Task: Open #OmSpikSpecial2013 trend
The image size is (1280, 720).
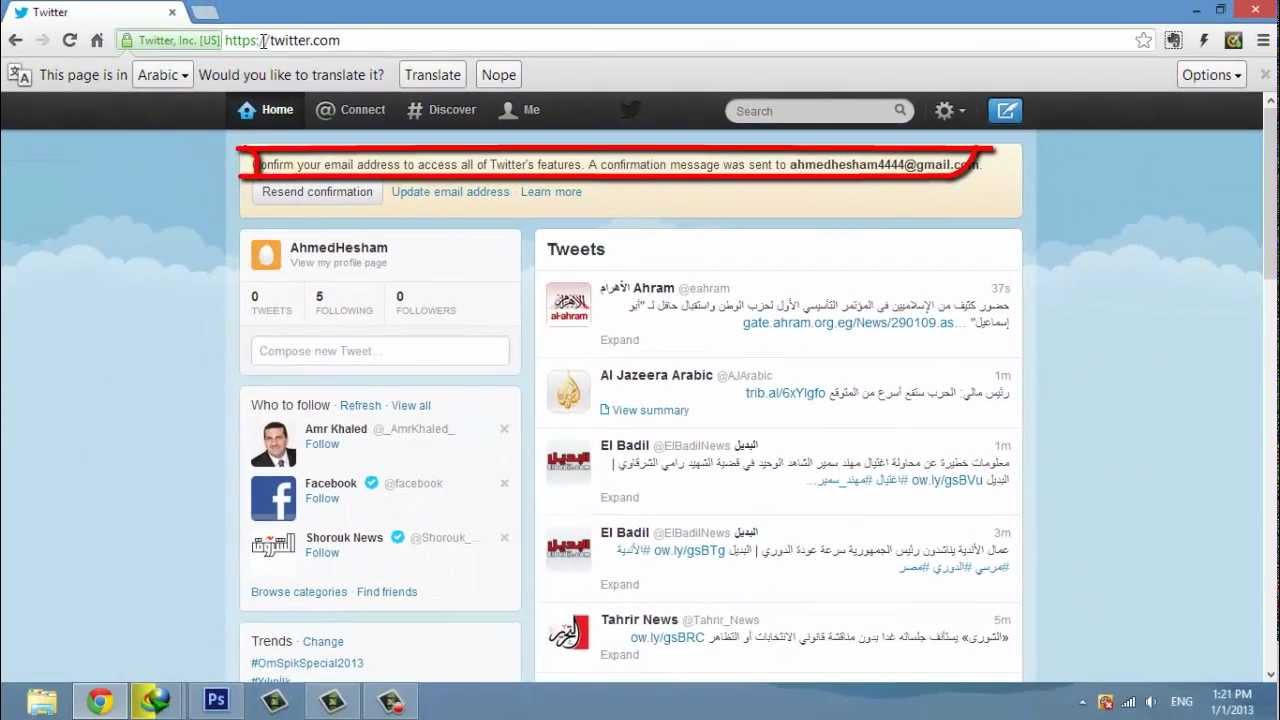Action: [x=307, y=663]
